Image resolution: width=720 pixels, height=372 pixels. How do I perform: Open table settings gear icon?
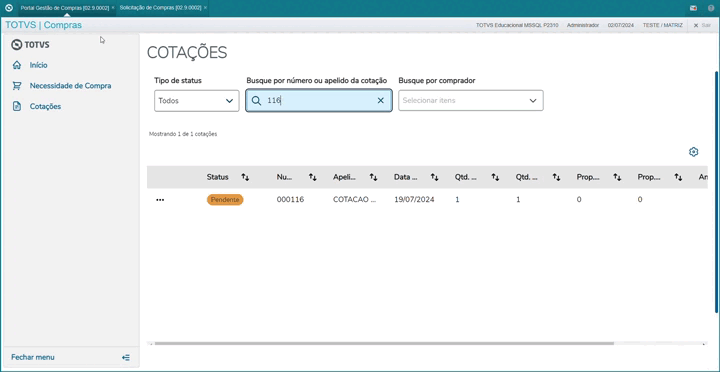pyautogui.click(x=693, y=152)
